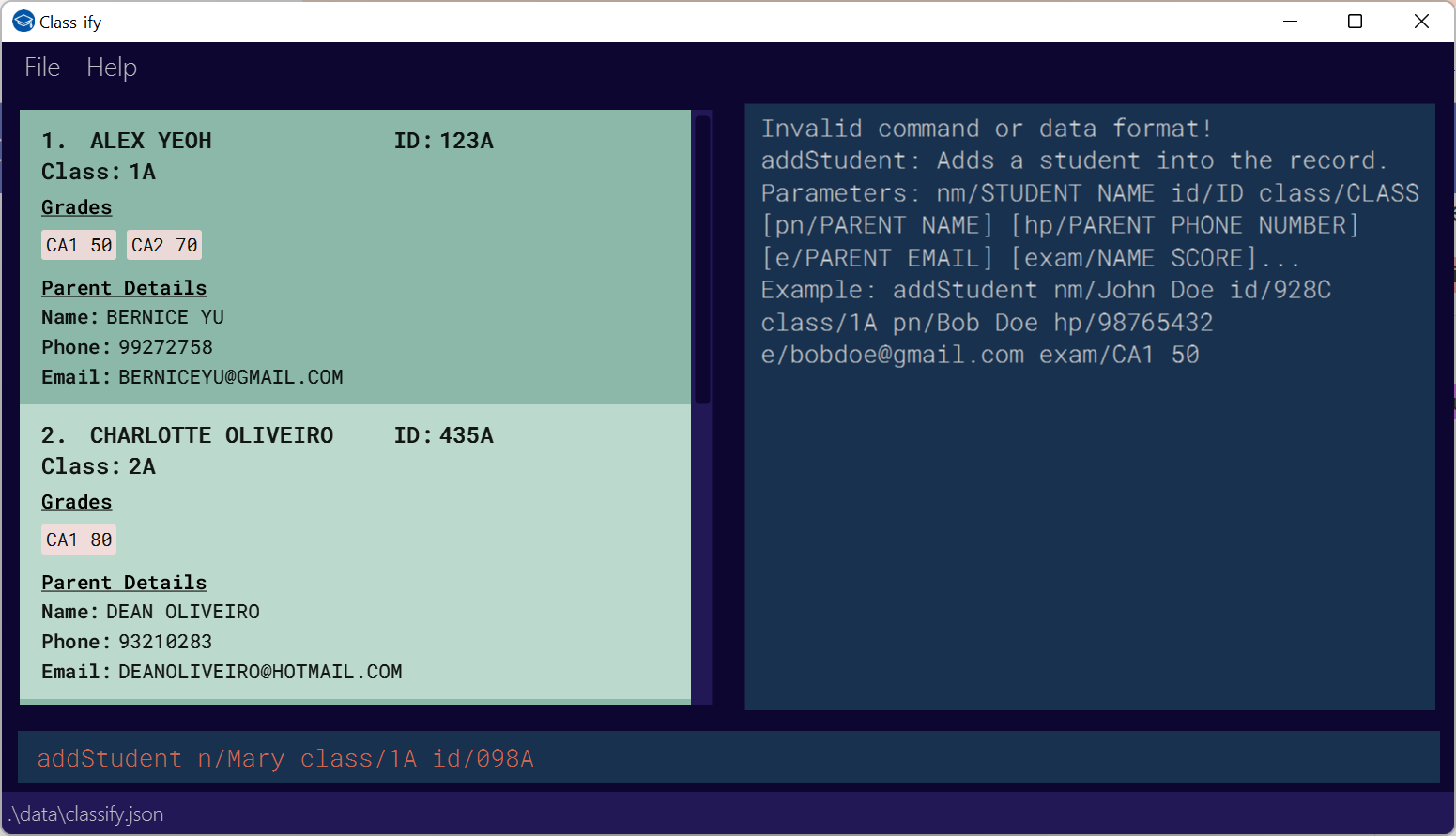Click parent name DEAN OLIVEIRO

(183, 612)
